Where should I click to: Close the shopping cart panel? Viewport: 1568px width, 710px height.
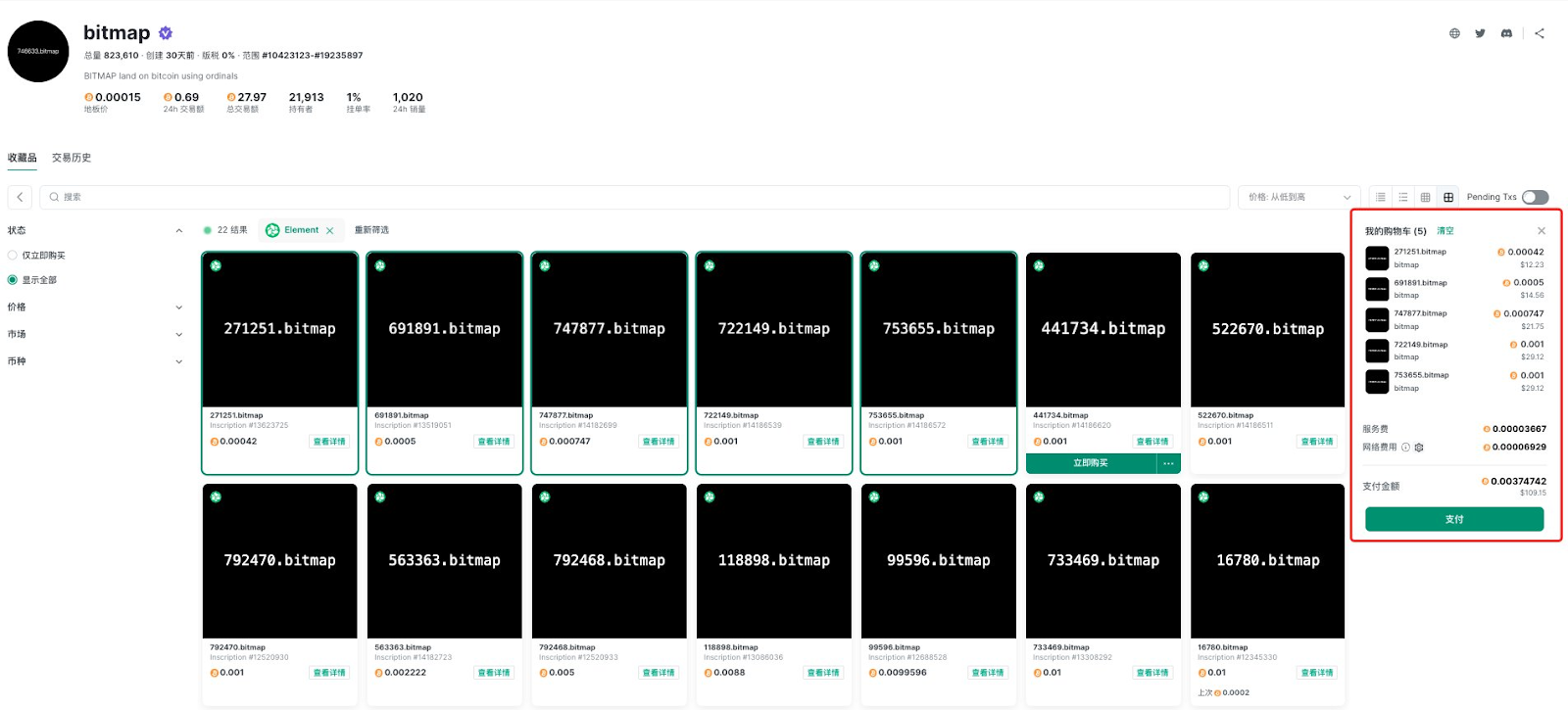point(1542,231)
